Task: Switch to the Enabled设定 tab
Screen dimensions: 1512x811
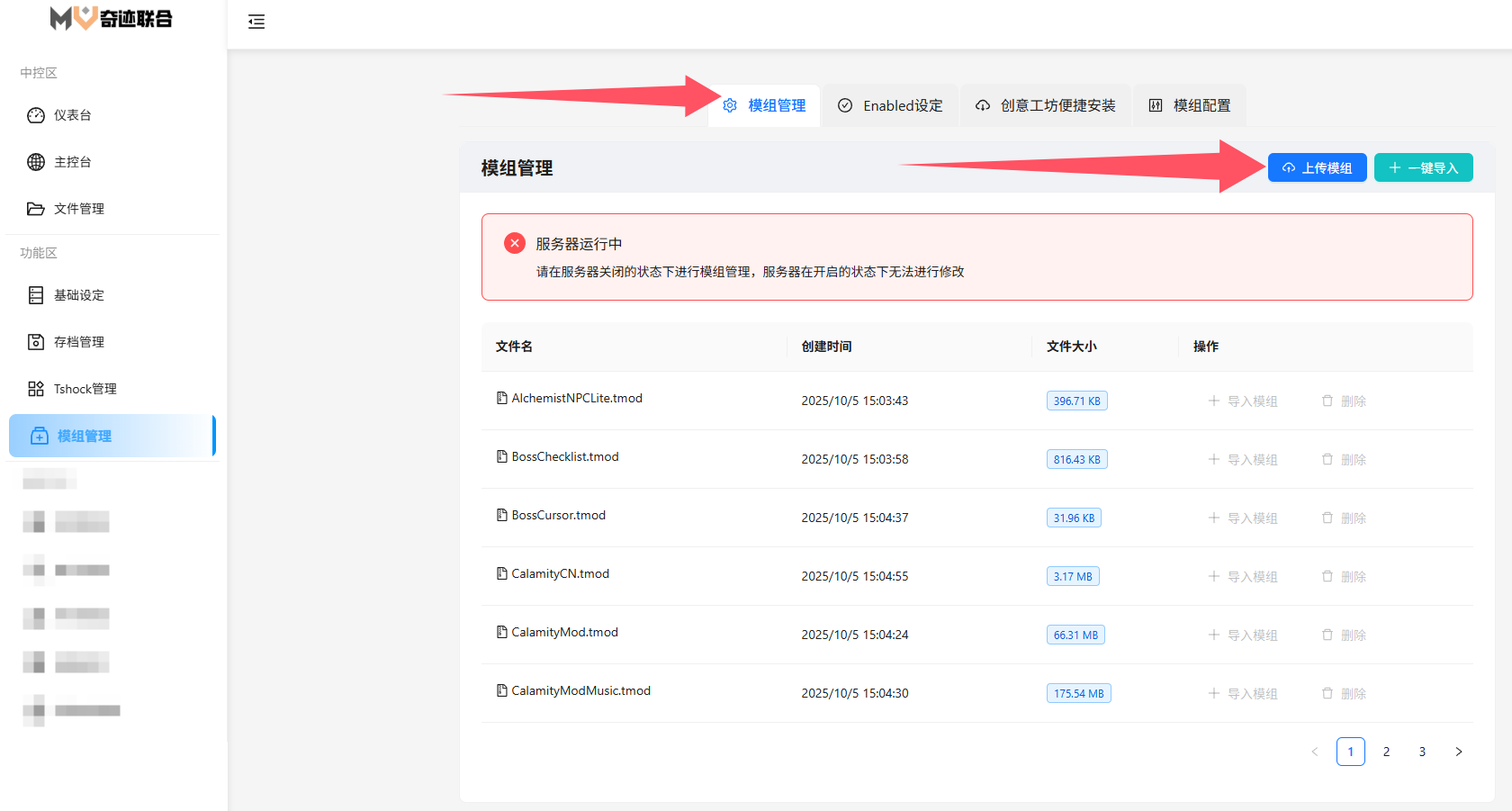Action: pos(890,105)
